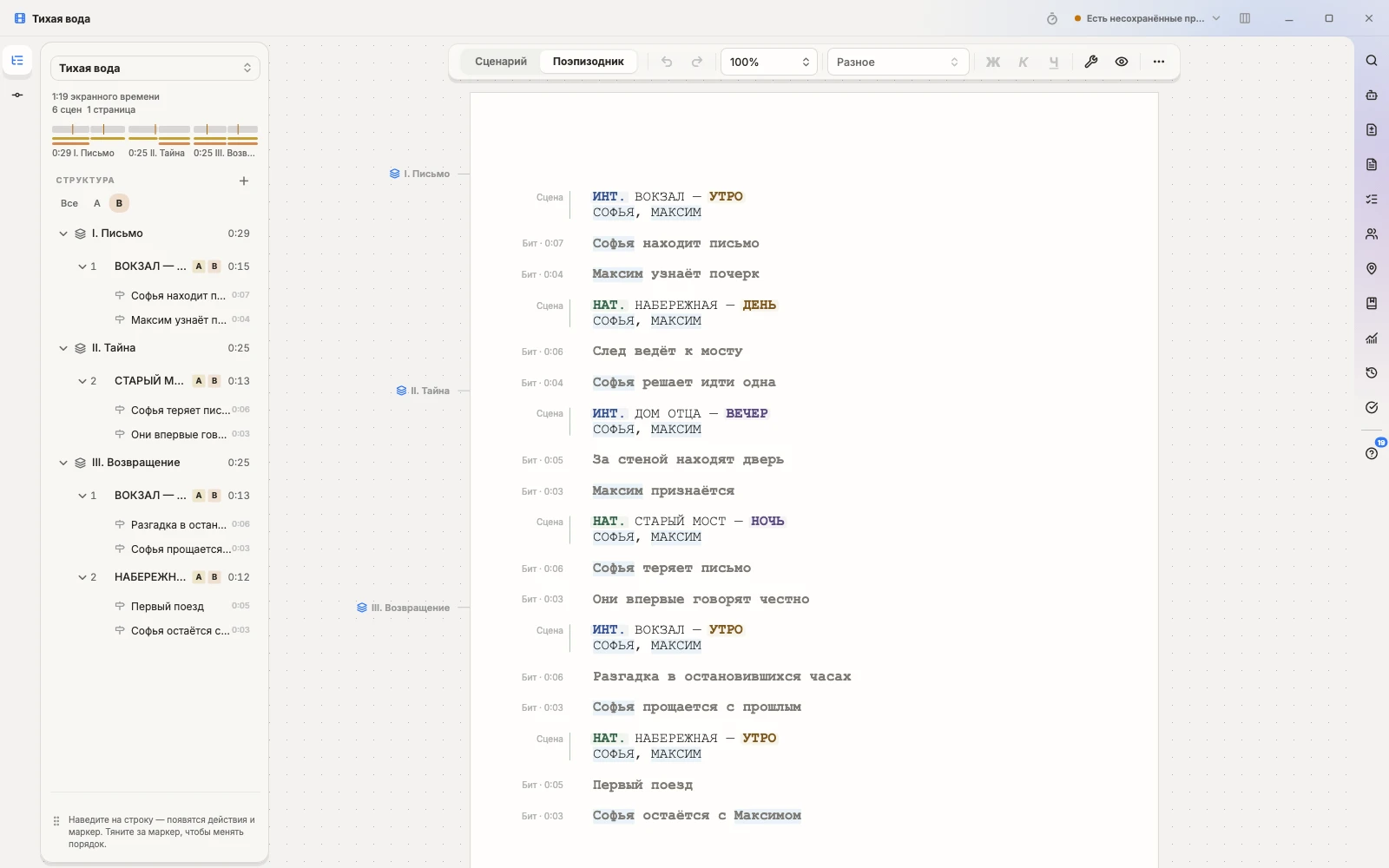
Task: Toggle bold Ж formatting
Action: 993,62
